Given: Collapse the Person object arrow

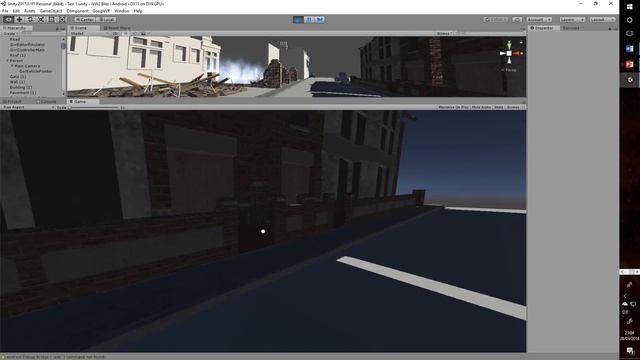Looking at the screenshot, I should click(x=7, y=60).
